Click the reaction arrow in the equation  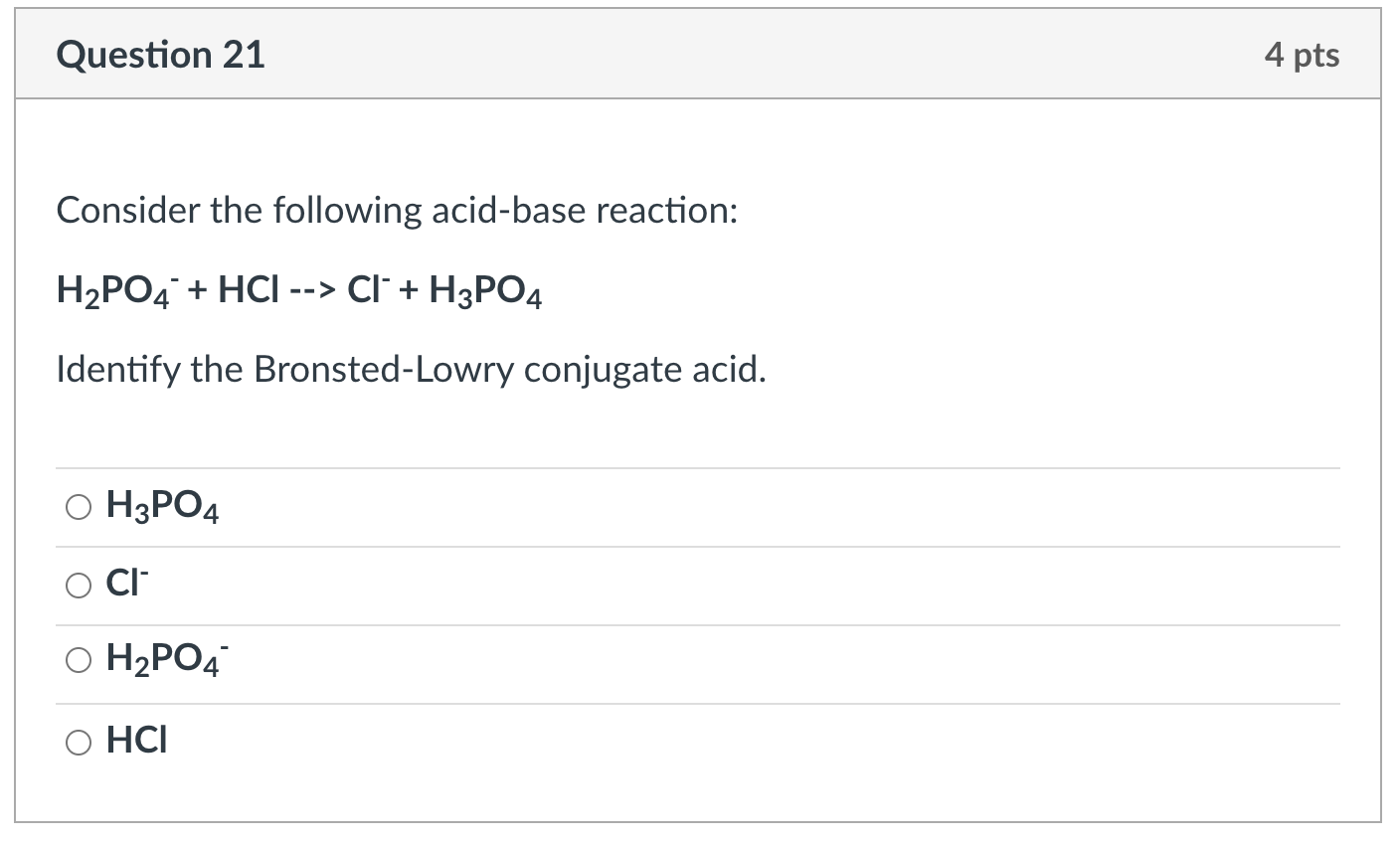tap(313, 290)
